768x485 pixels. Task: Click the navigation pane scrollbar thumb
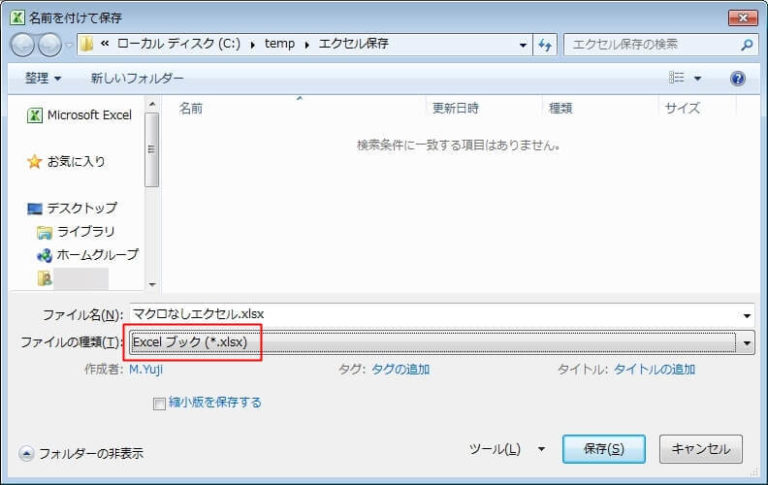point(152,149)
